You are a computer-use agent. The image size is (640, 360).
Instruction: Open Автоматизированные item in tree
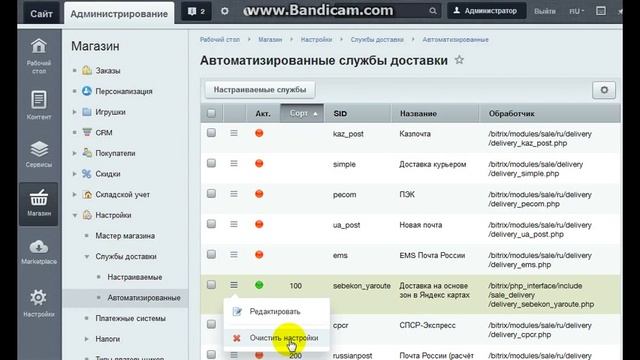pyautogui.click(x=144, y=298)
